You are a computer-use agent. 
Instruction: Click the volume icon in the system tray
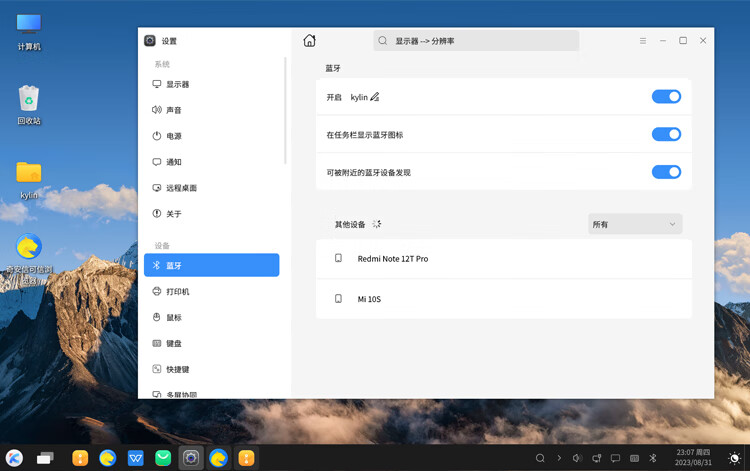[x=578, y=458]
